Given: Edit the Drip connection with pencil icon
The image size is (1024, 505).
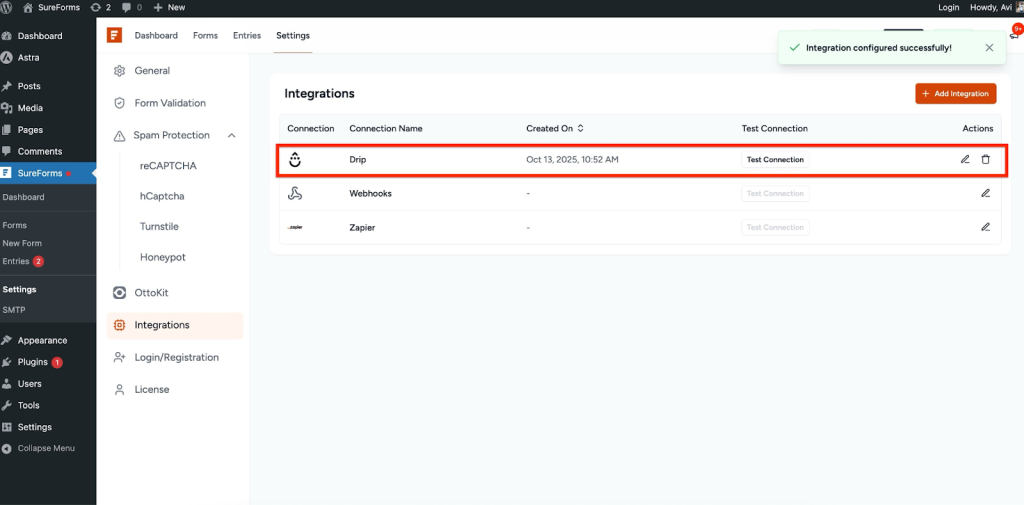Looking at the screenshot, I should click(965, 159).
